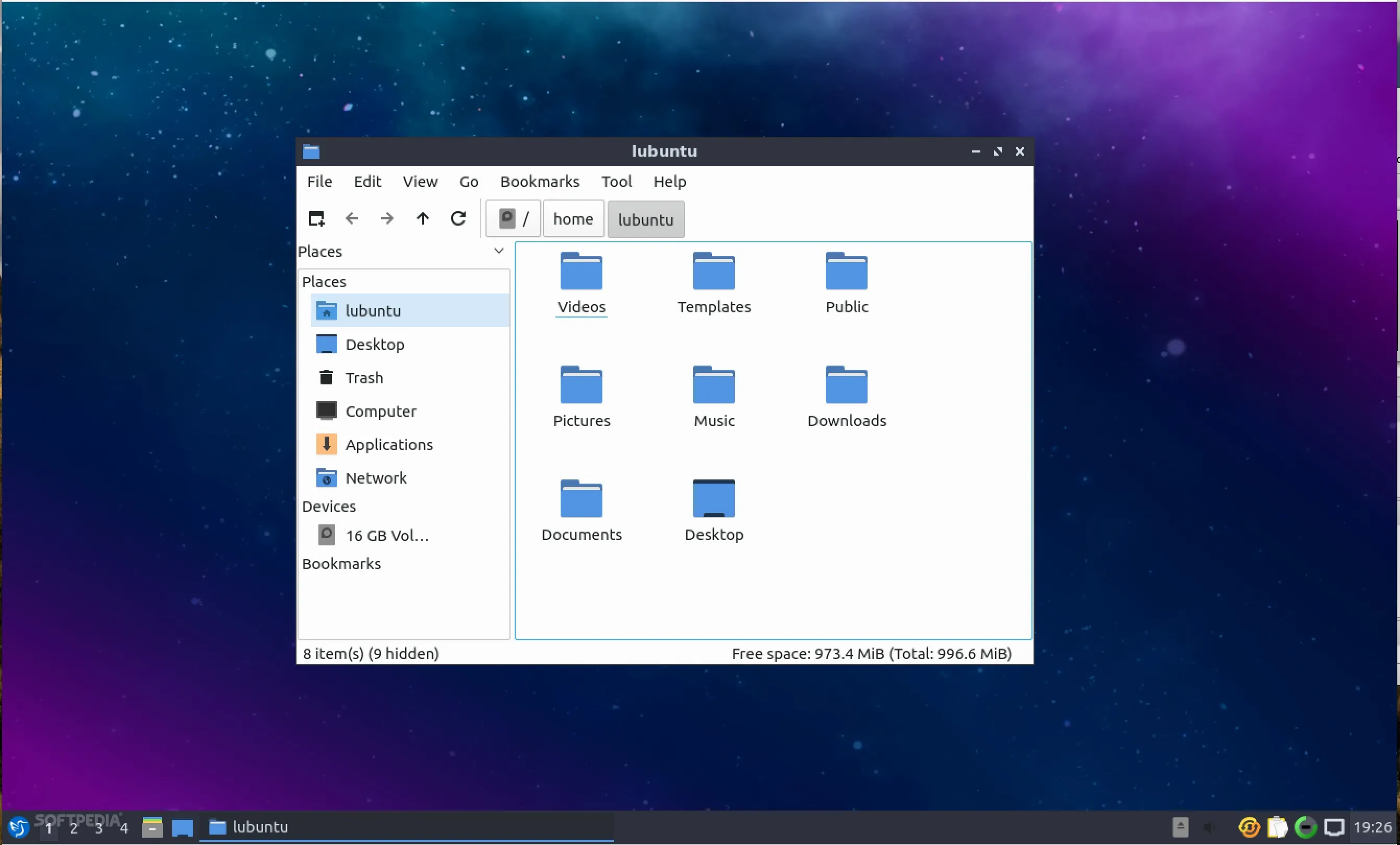Open the clipboard manager tray icon

coord(1277,827)
